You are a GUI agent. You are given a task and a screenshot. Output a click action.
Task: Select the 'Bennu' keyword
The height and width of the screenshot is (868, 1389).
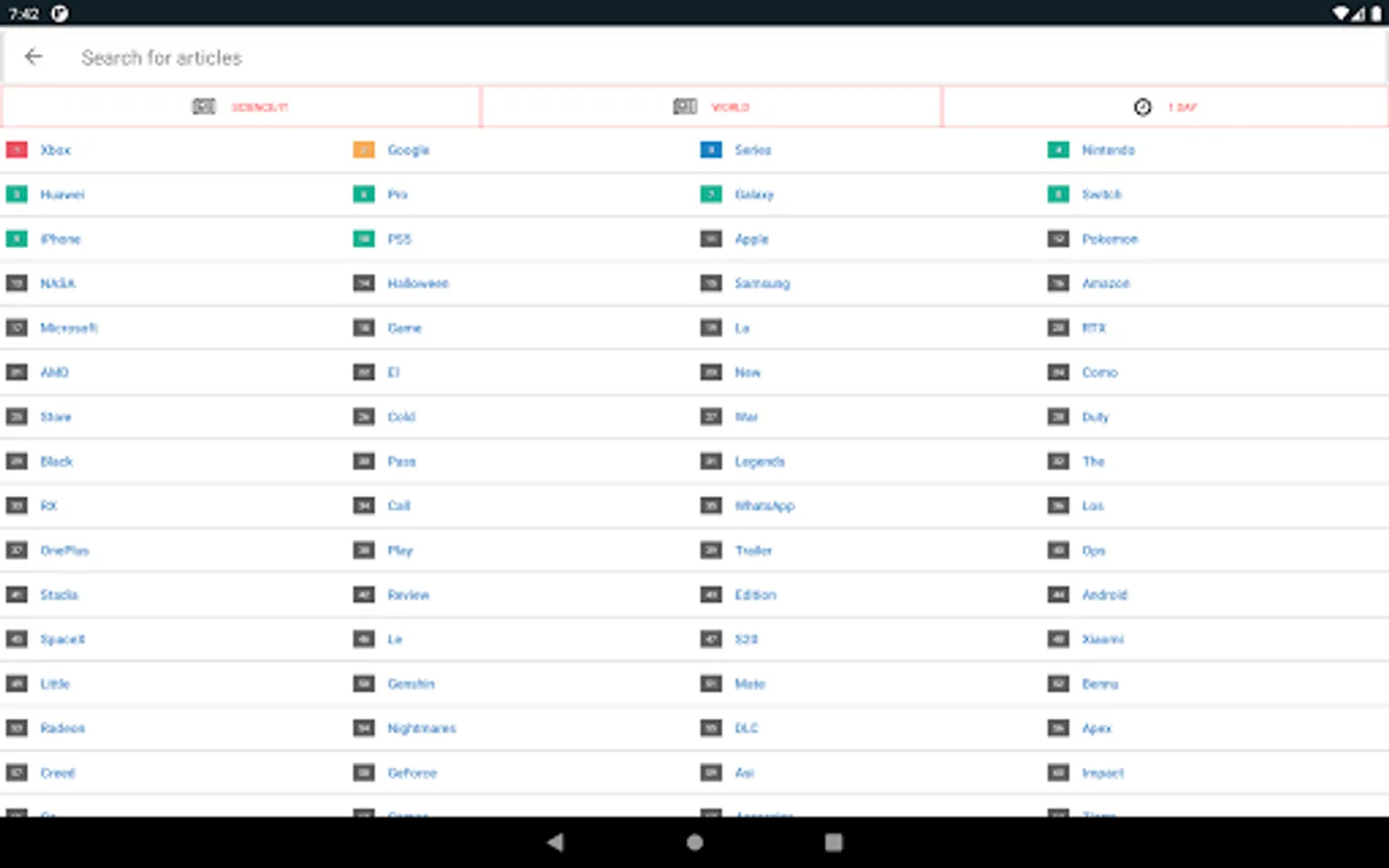[x=1100, y=684]
